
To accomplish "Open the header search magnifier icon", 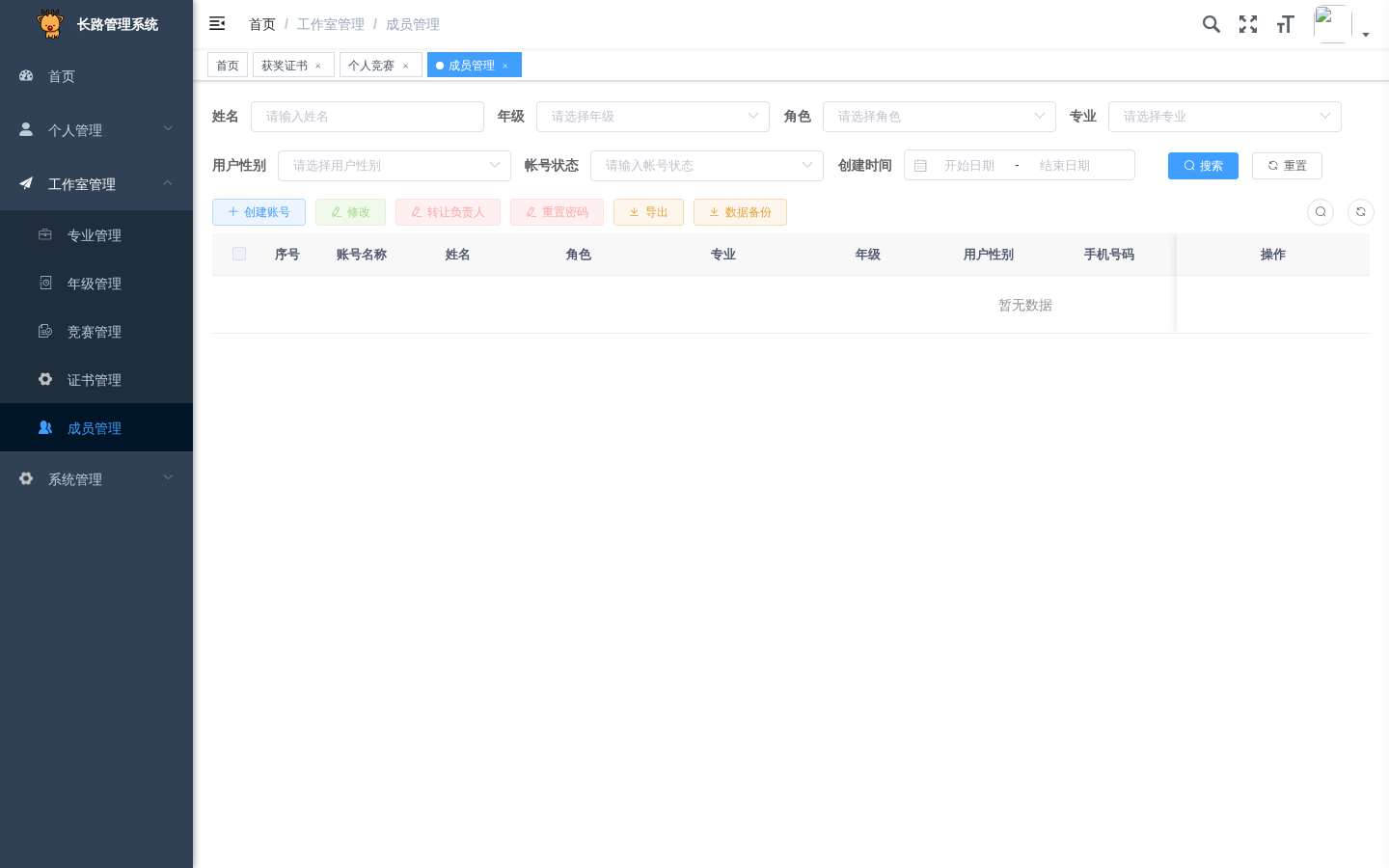I will click(1212, 24).
